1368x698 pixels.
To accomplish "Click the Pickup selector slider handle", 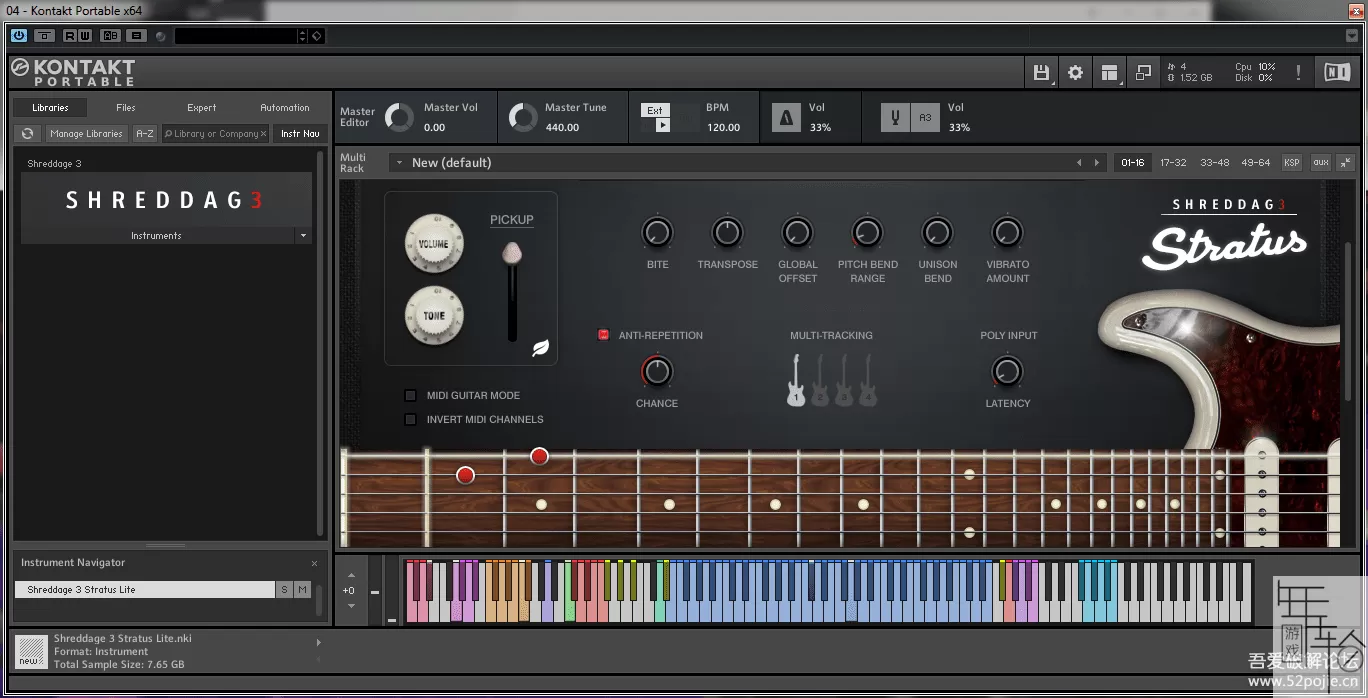I will click(513, 253).
